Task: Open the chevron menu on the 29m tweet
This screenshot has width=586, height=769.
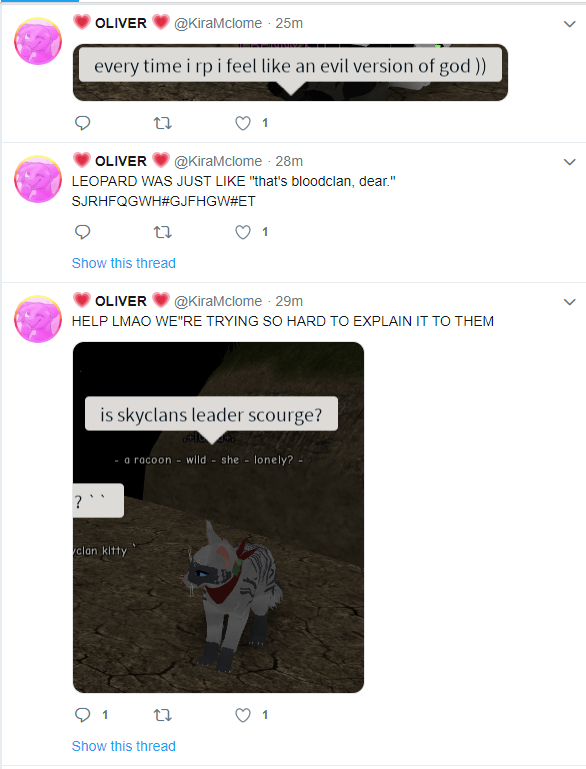Action: pyautogui.click(x=569, y=302)
